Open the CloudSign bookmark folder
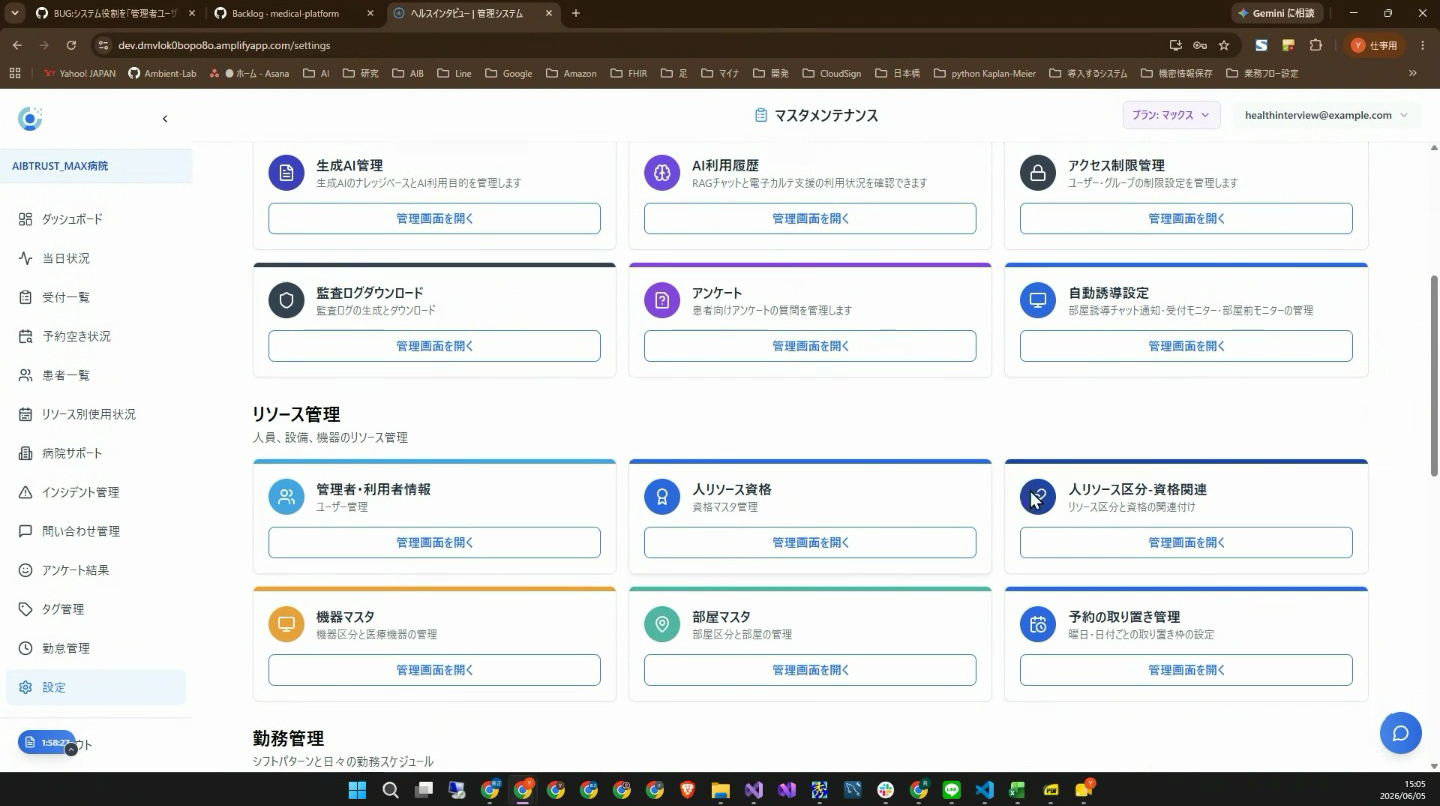 point(832,73)
